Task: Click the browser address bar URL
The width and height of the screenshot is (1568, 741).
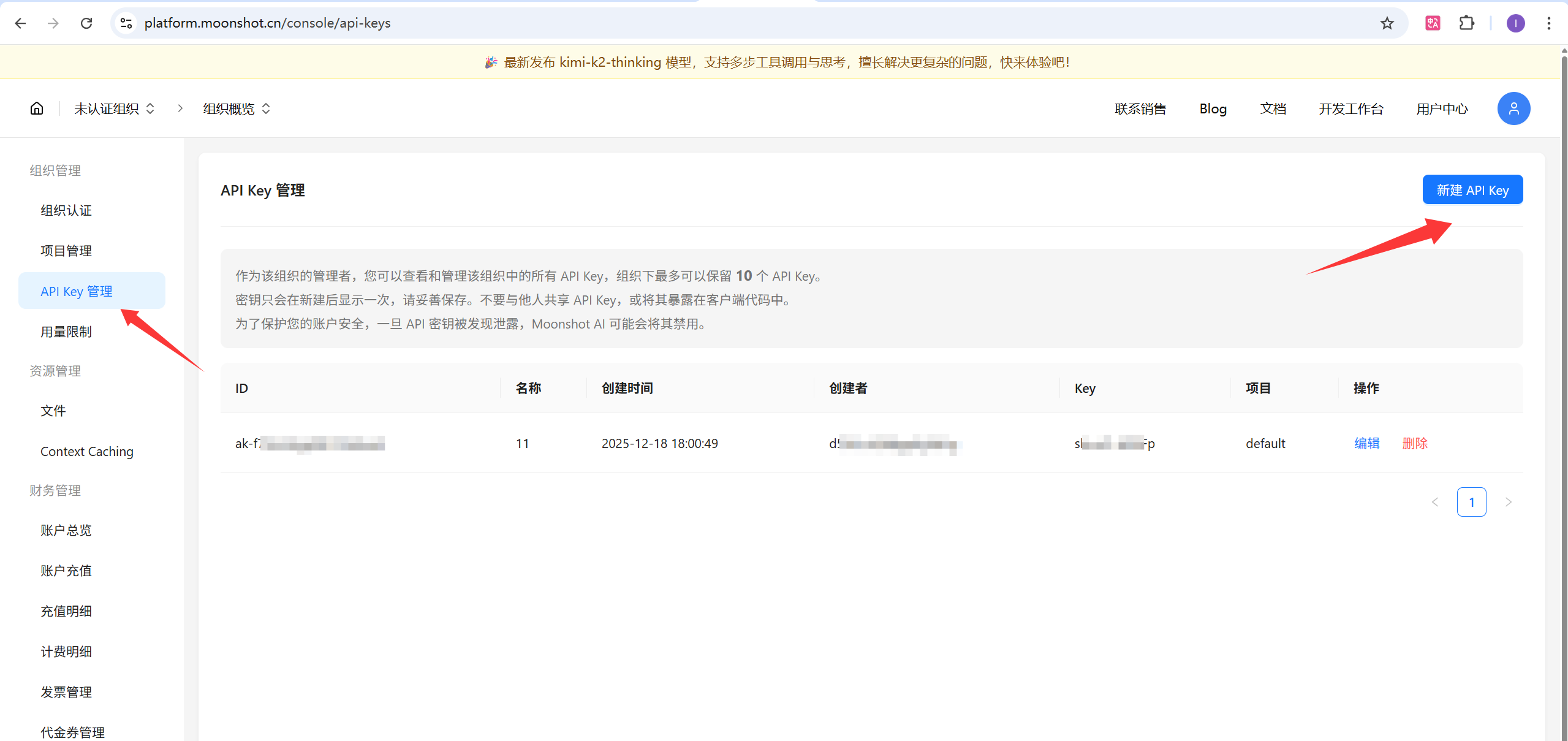Action: point(267,23)
